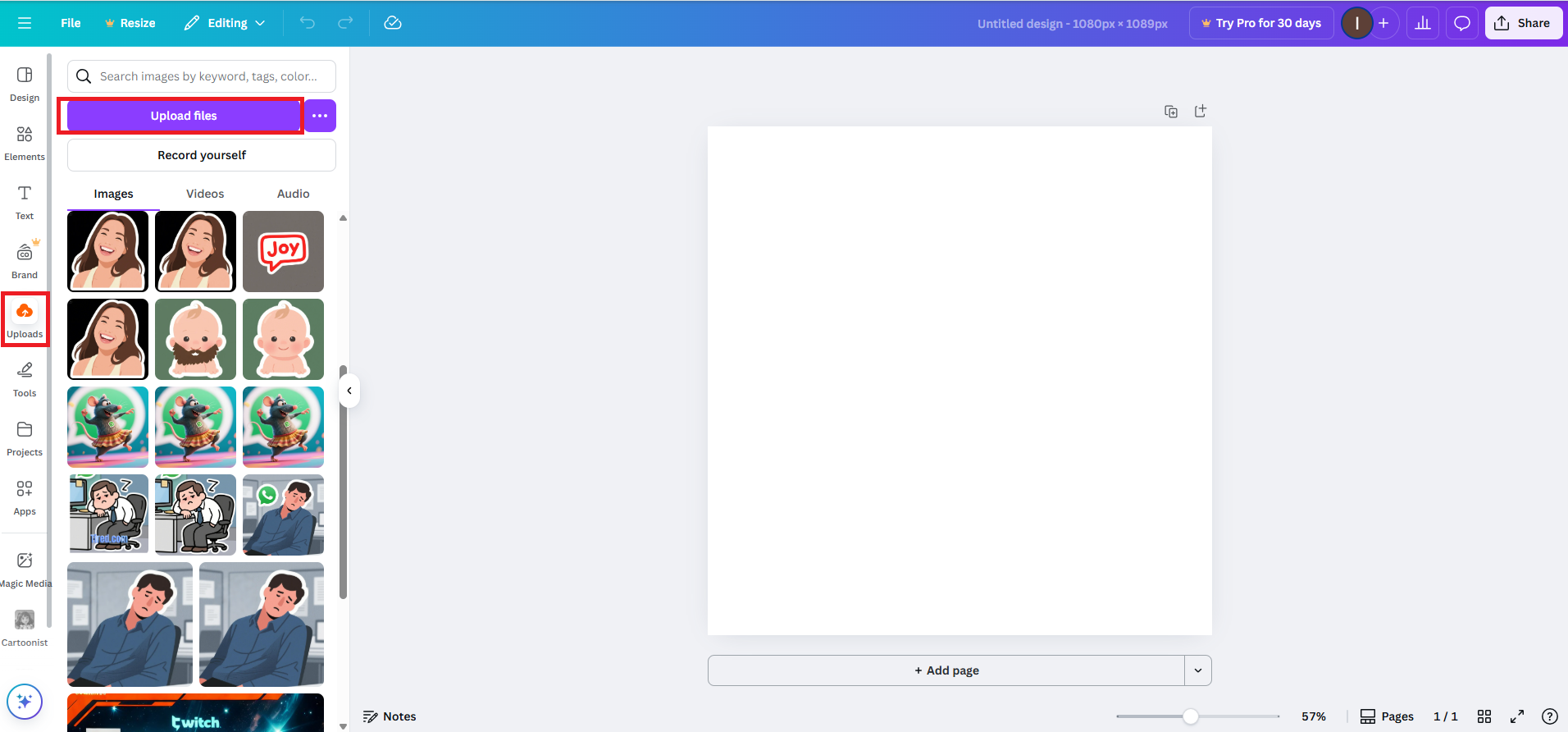1568x732 pixels.
Task: Click Try Pro for 30 days
Action: (1261, 23)
